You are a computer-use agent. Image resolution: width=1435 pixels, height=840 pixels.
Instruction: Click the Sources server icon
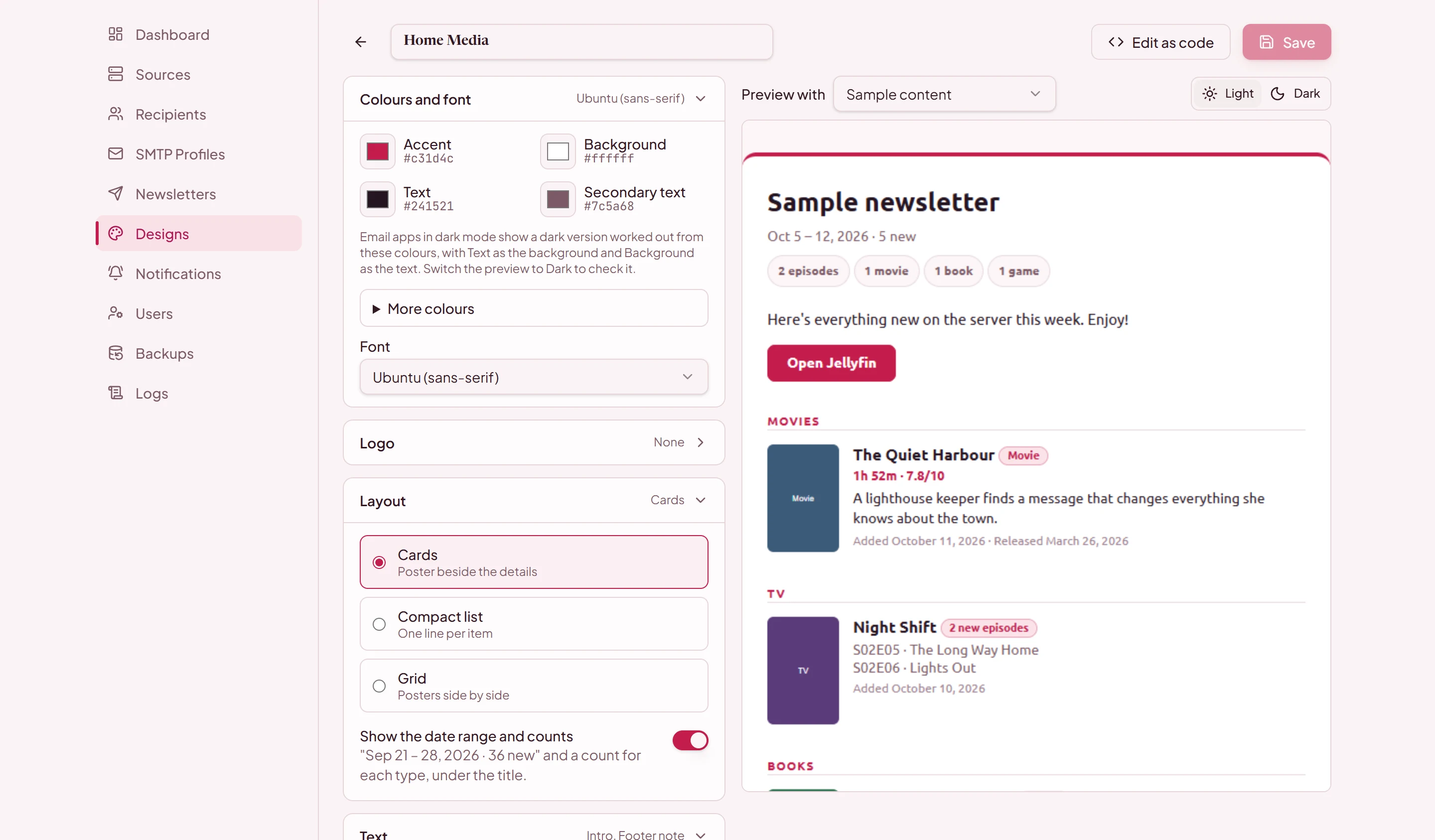pos(116,74)
